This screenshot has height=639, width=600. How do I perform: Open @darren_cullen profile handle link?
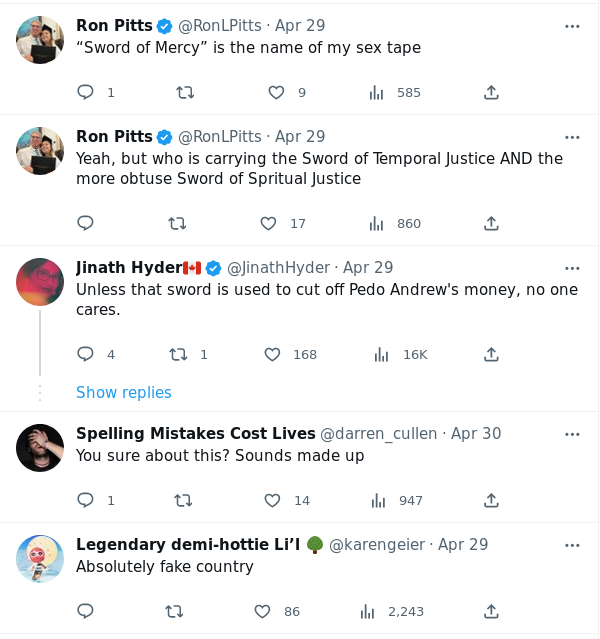pyautogui.click(x=378, y=434)
